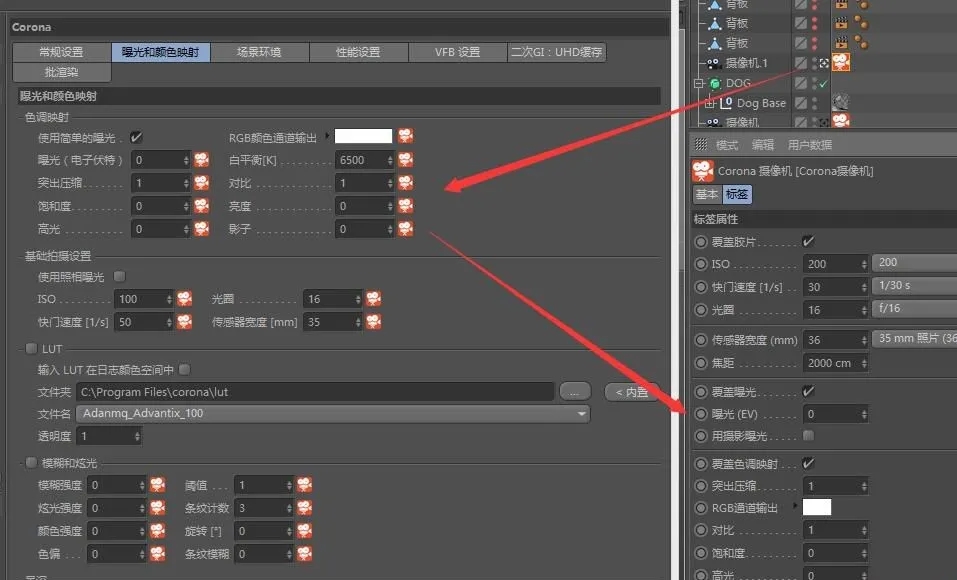Click the white RGB颜色通道输出 color swatch
The width and height of the screenshot is (957, 580).
(x=363, y=136)
